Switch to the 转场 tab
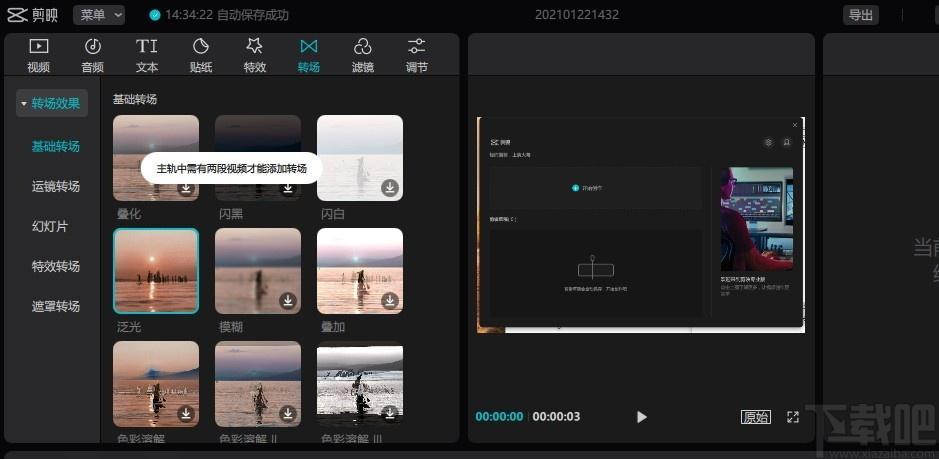 pyautogui.click(x=309, y=55)
